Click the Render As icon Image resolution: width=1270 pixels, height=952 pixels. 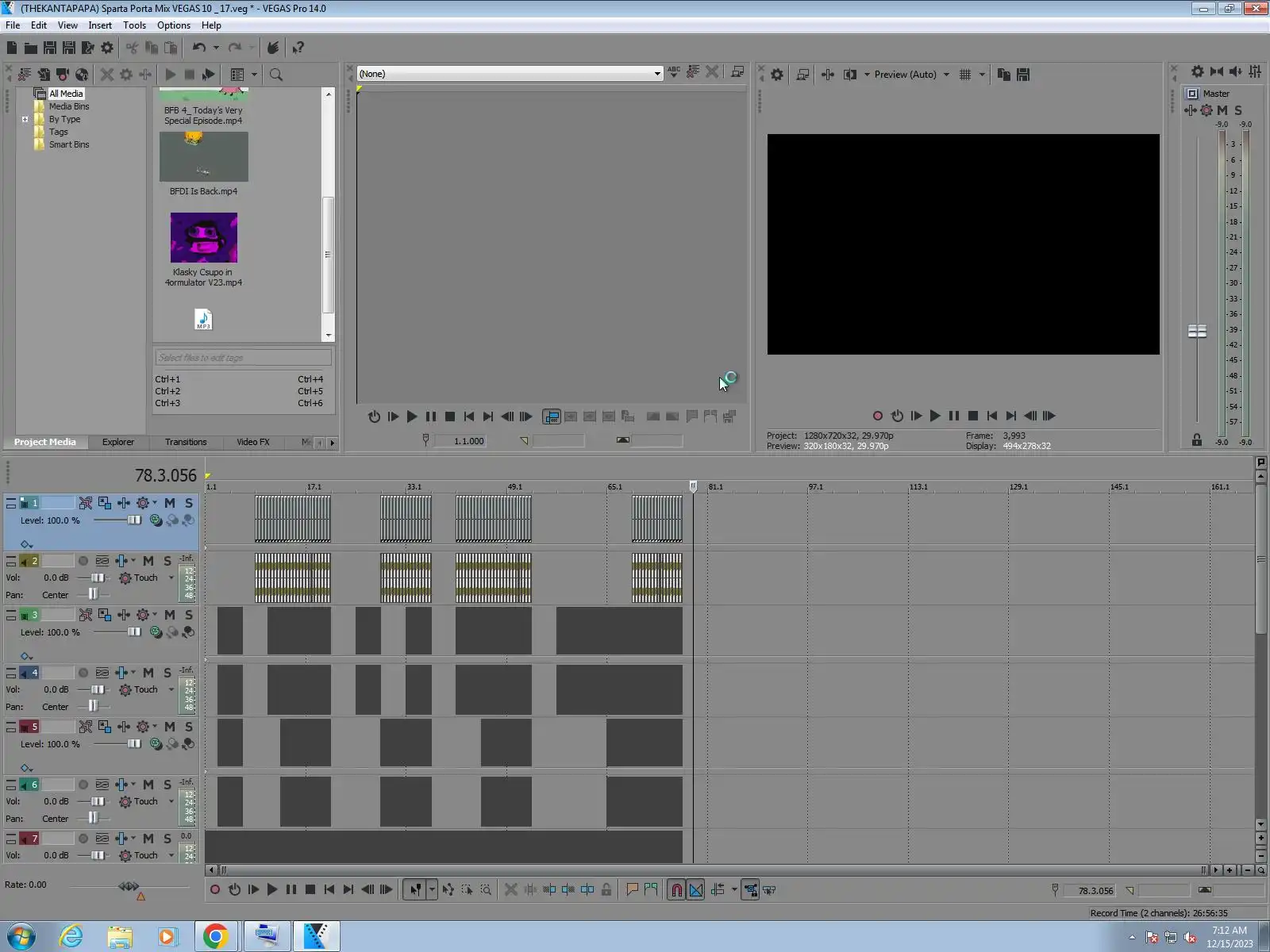pos(87,48)
